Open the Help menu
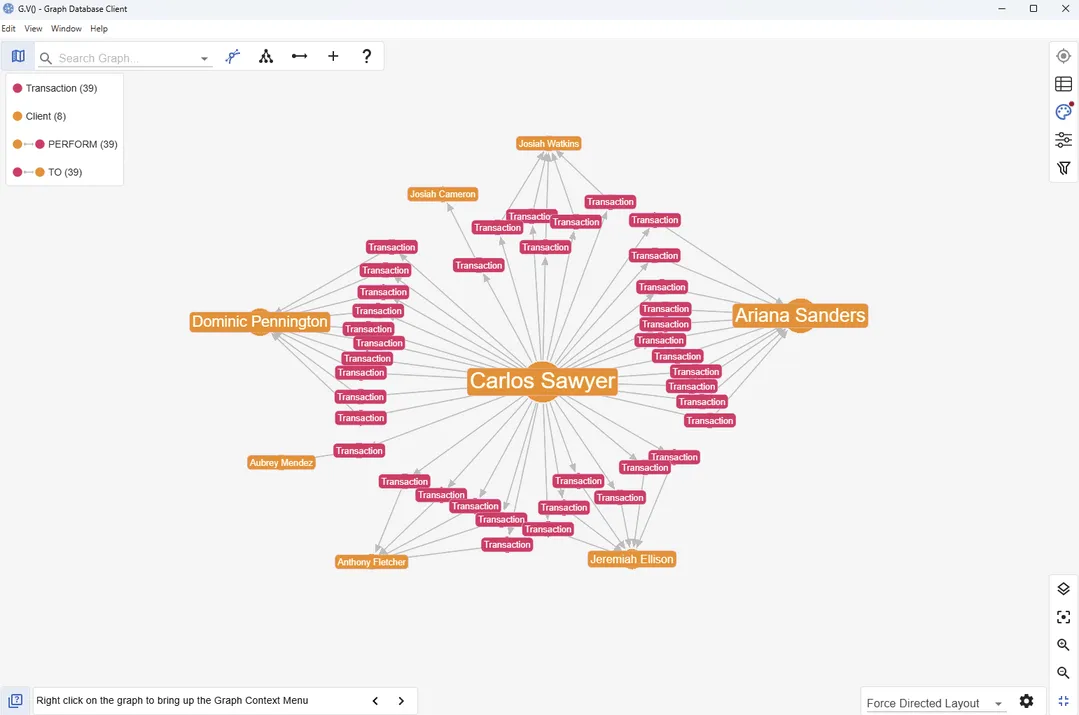The image size is (1079, 715). tap(99, 29)
